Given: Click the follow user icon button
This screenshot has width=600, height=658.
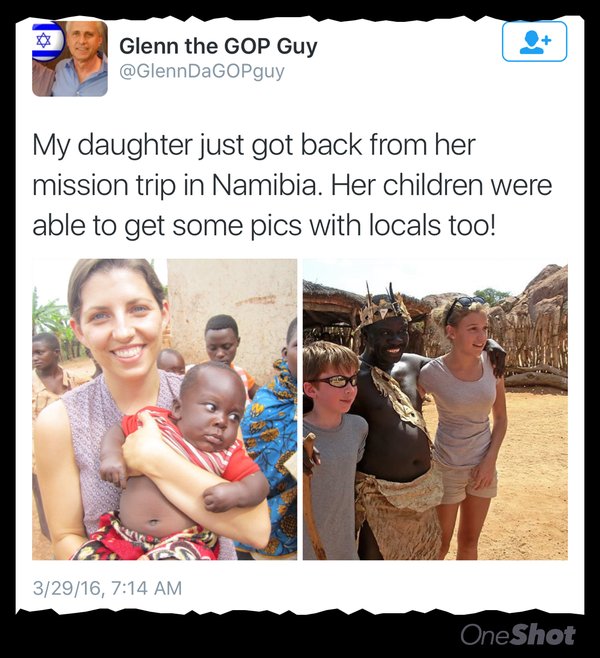Looking at the screenshot, I should click(534, 41).
